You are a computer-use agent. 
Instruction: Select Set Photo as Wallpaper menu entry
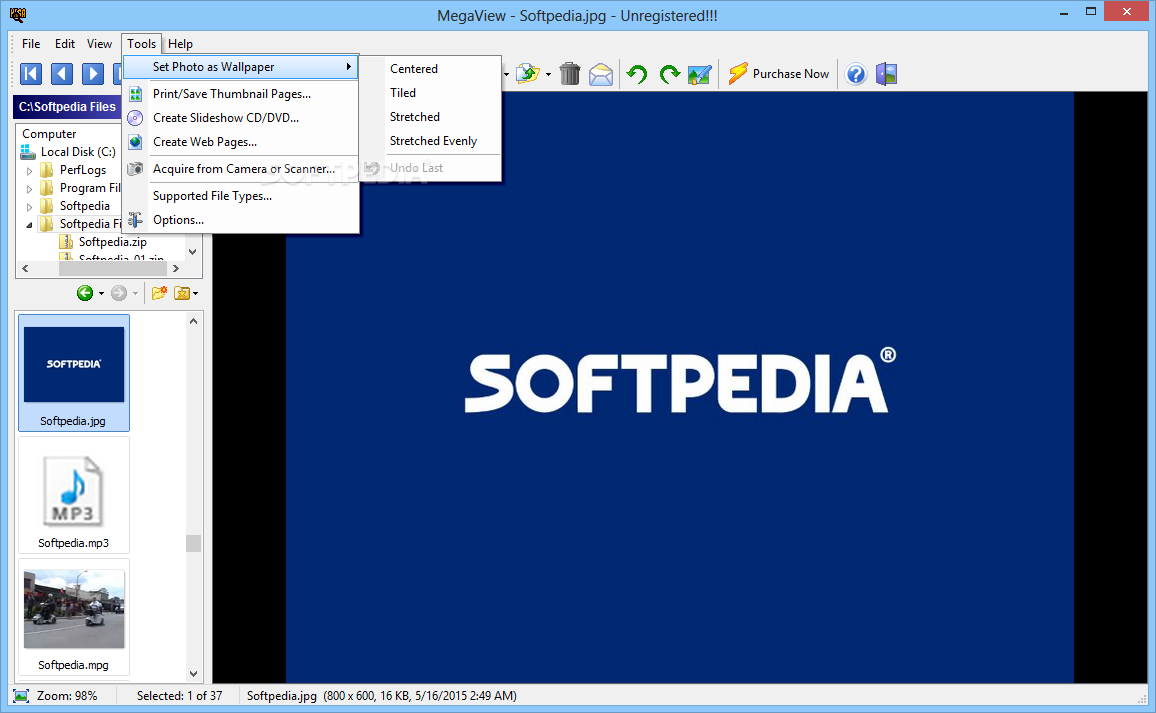click(241, 67)
